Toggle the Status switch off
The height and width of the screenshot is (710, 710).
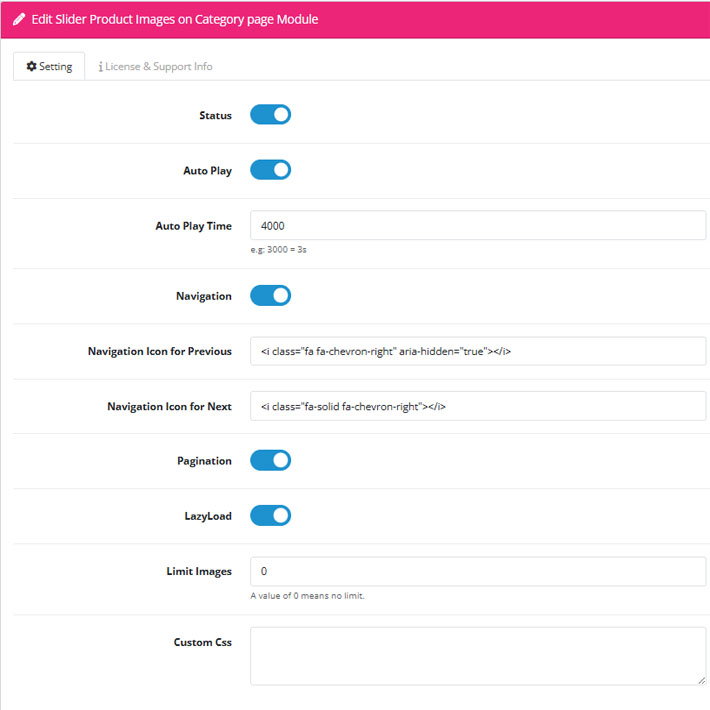point(270,115)
